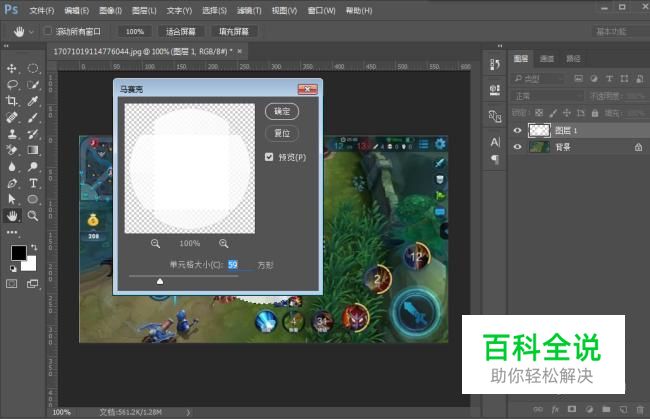Select the Clone Stamp tool

tap(12, 133)
